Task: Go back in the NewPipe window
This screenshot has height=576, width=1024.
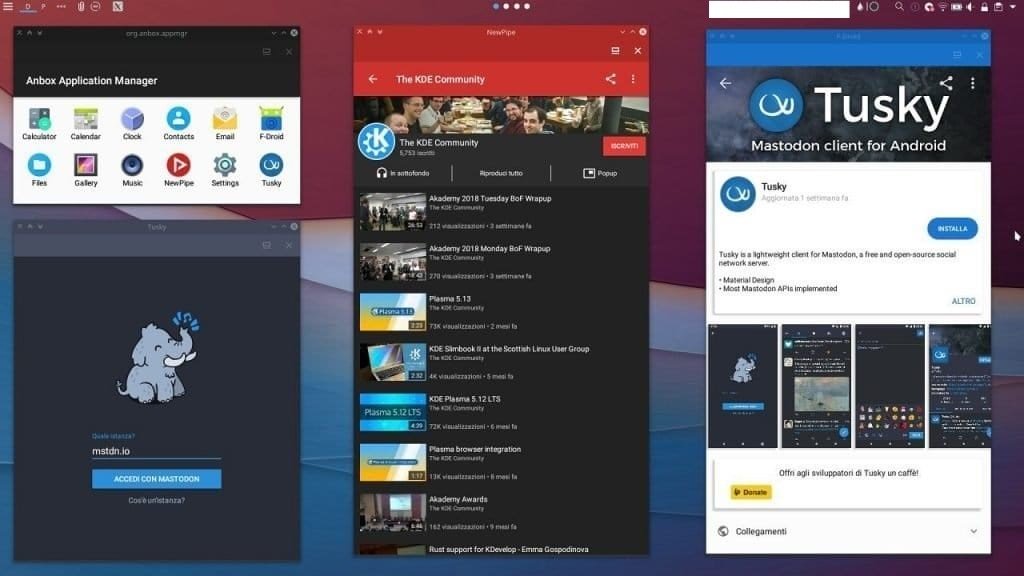Action: pos(373,79)
